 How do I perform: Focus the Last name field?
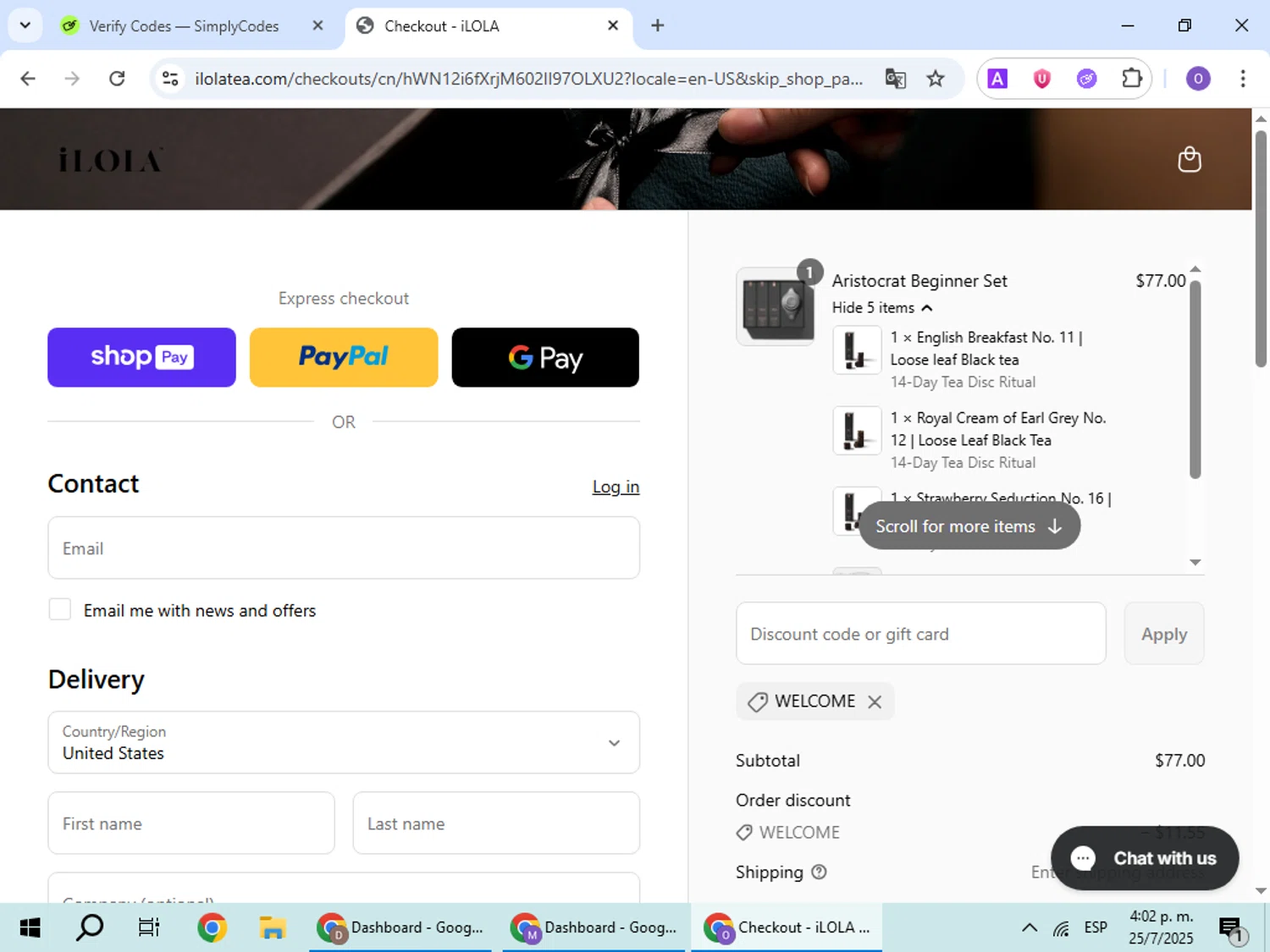pos(496,823)
